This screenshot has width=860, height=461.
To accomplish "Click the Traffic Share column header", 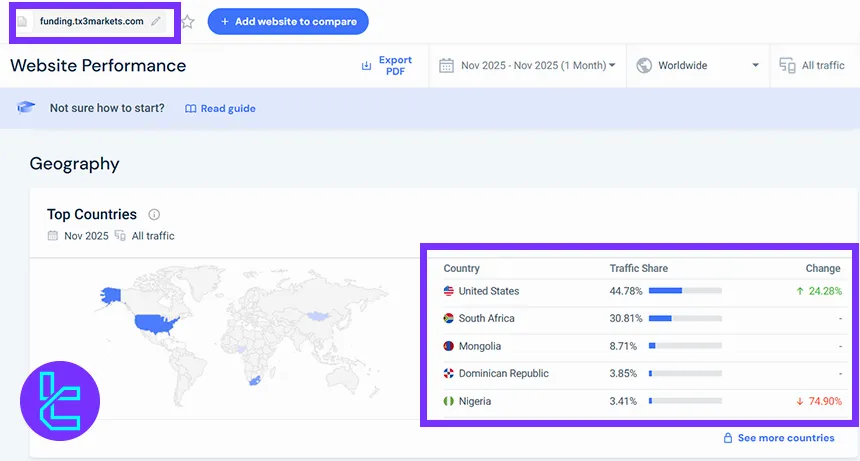I will point(638,269).
